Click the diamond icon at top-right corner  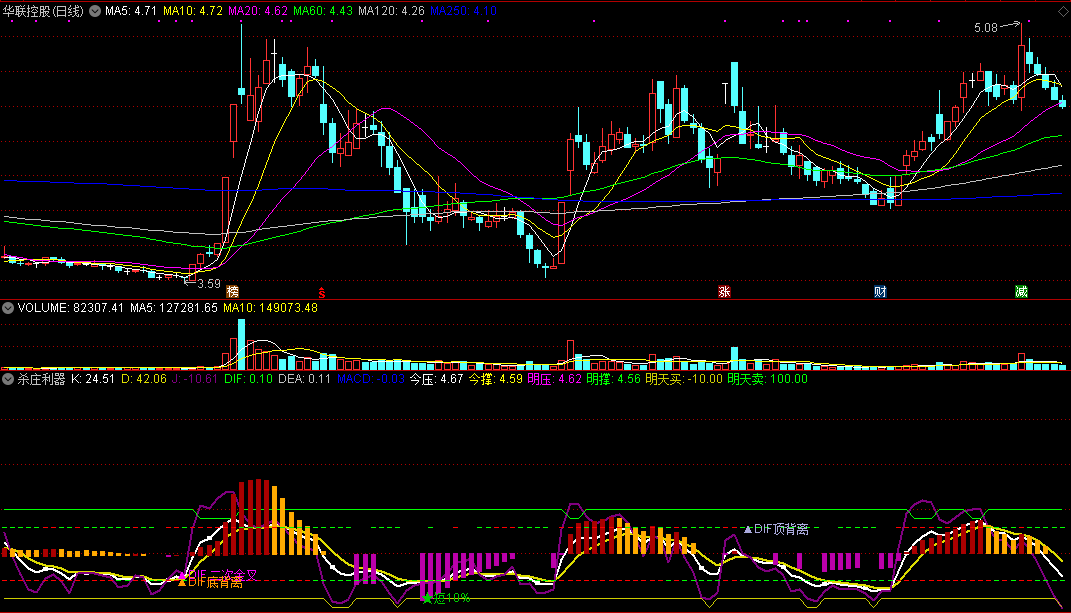pos(1063,12)
